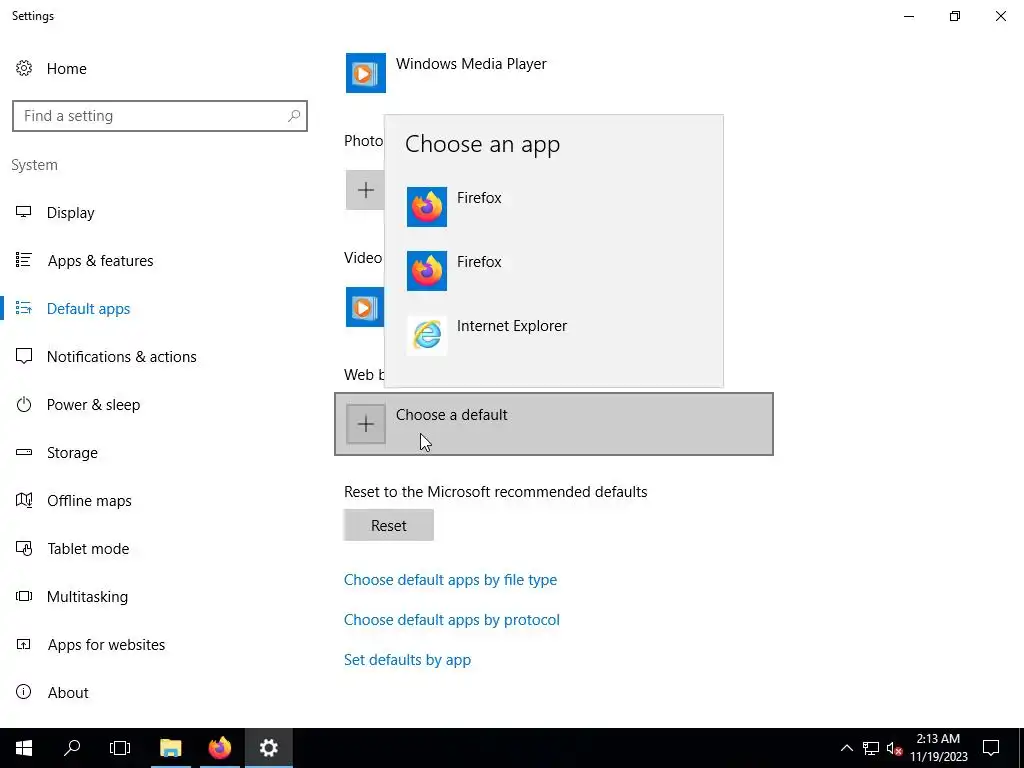Choose the second Firefox entry in app list
The image size is (1024, 768).
point(554,271)
